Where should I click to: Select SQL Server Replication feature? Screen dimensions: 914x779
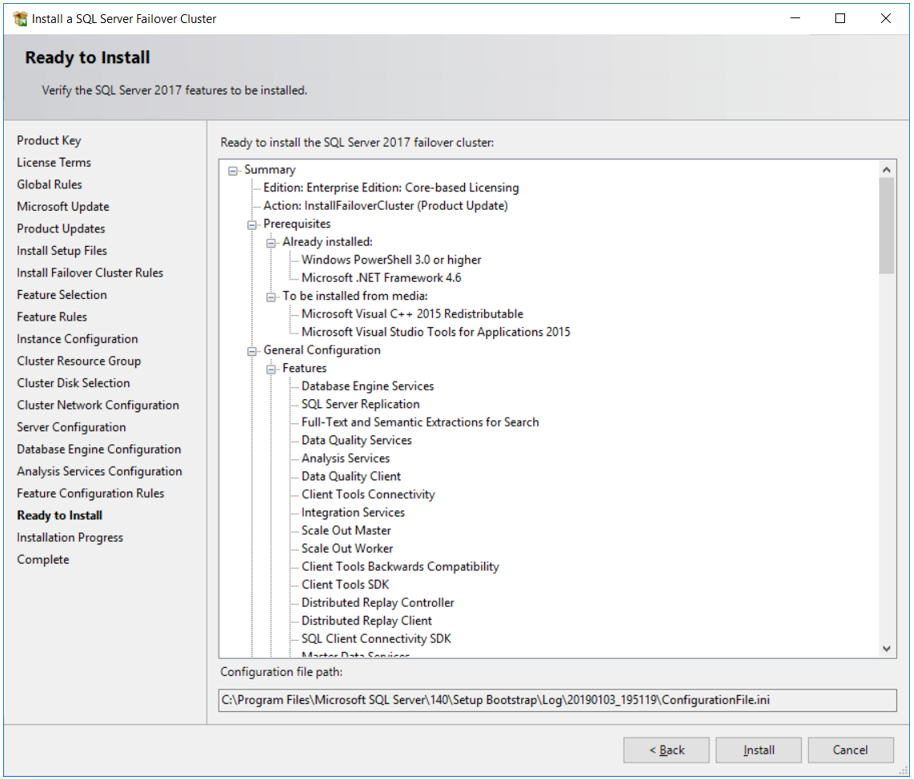click(360, 405)
